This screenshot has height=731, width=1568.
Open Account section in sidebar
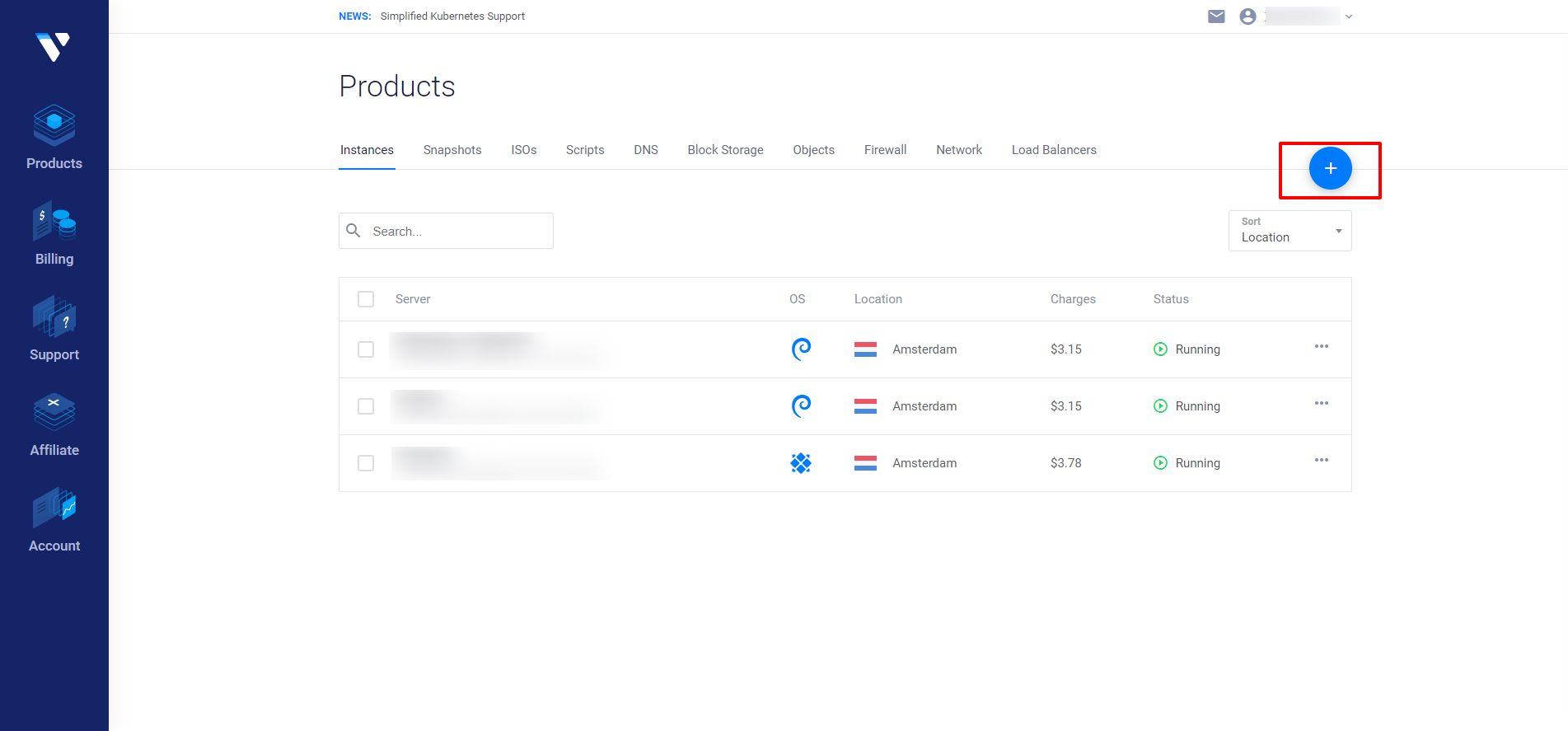coord(54,520)
